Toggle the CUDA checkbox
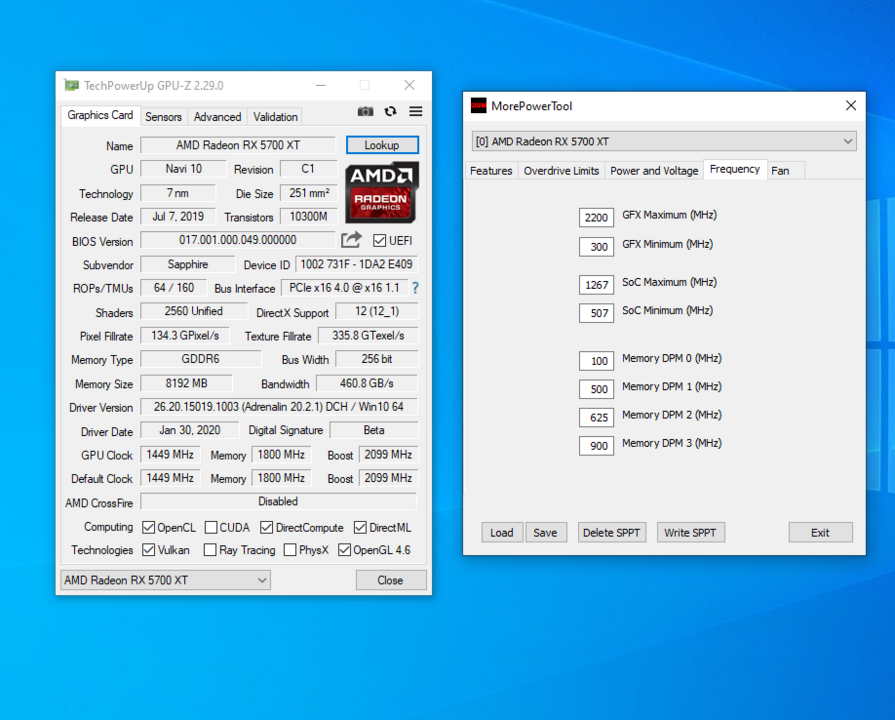 pyautogui.click(x=211, y=528)
